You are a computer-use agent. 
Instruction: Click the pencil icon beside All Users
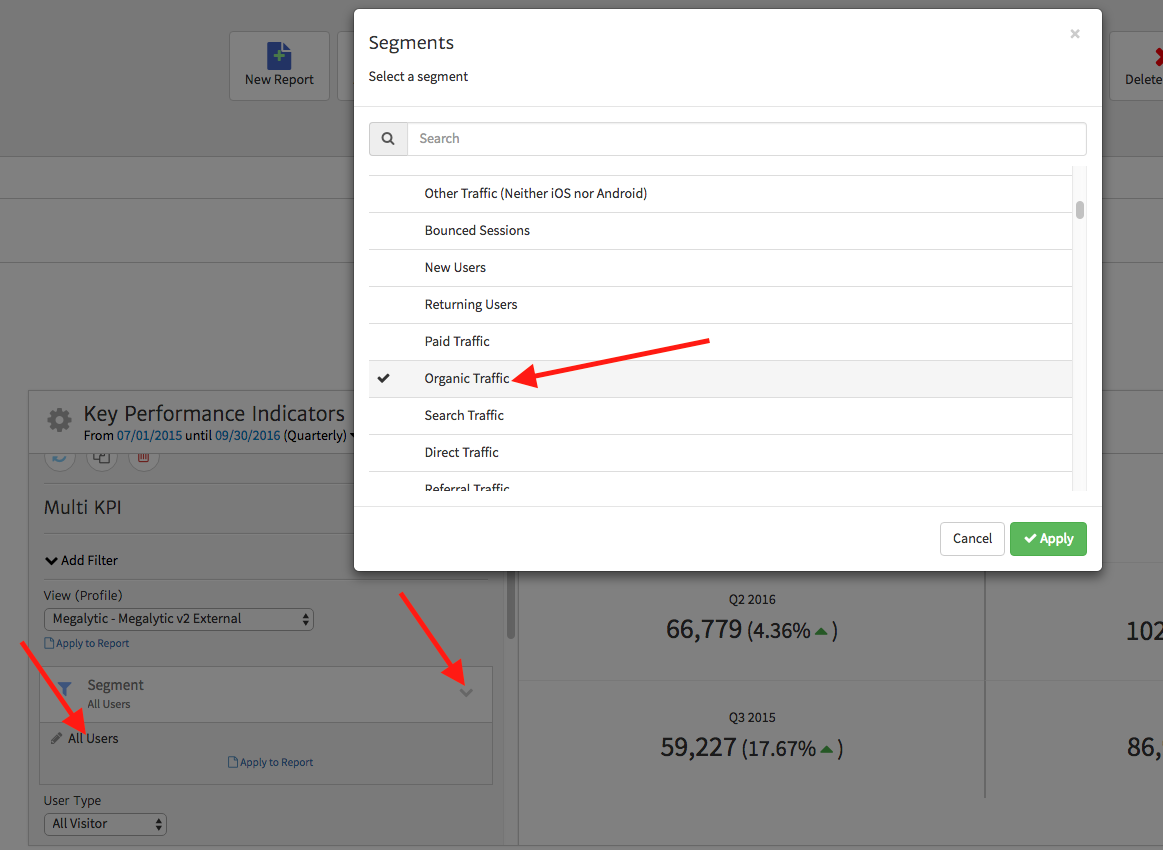point(56,739)
